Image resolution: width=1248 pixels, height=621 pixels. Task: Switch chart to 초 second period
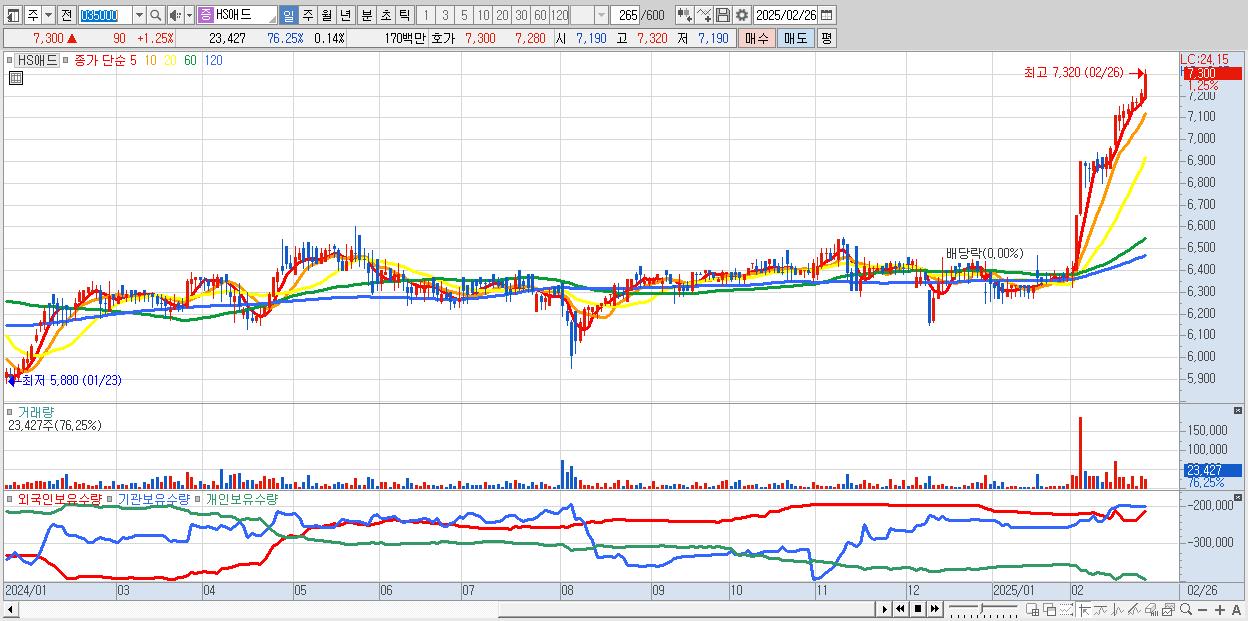pos(384,15)
